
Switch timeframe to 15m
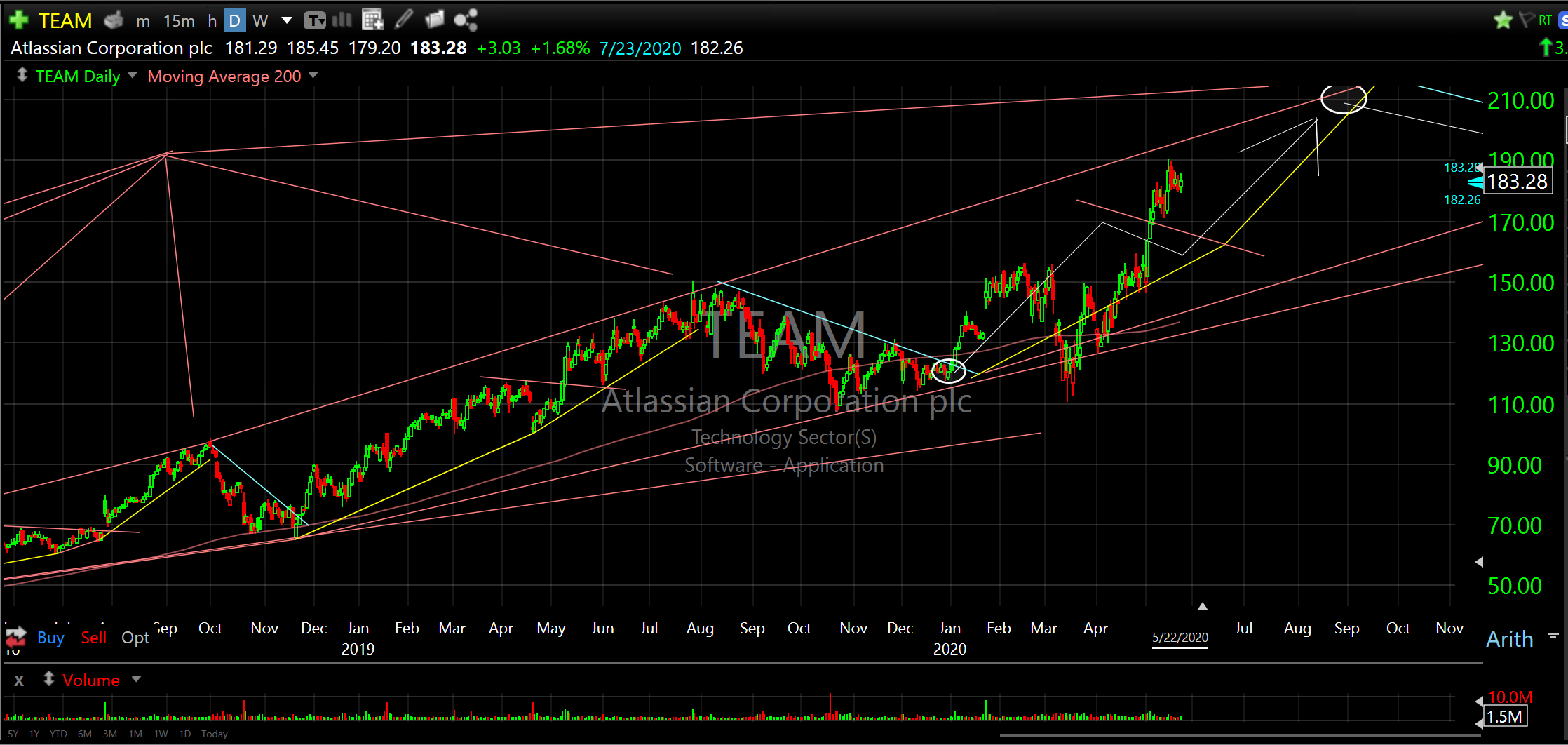click(x=179, y=21)
